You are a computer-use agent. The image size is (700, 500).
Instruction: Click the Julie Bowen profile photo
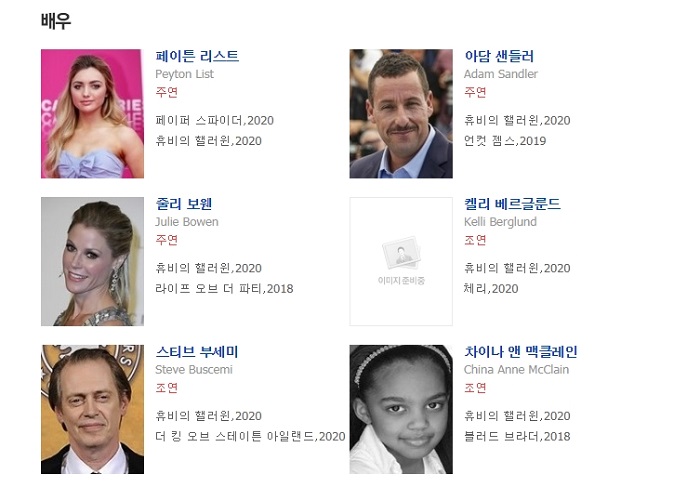pos(92,262)
